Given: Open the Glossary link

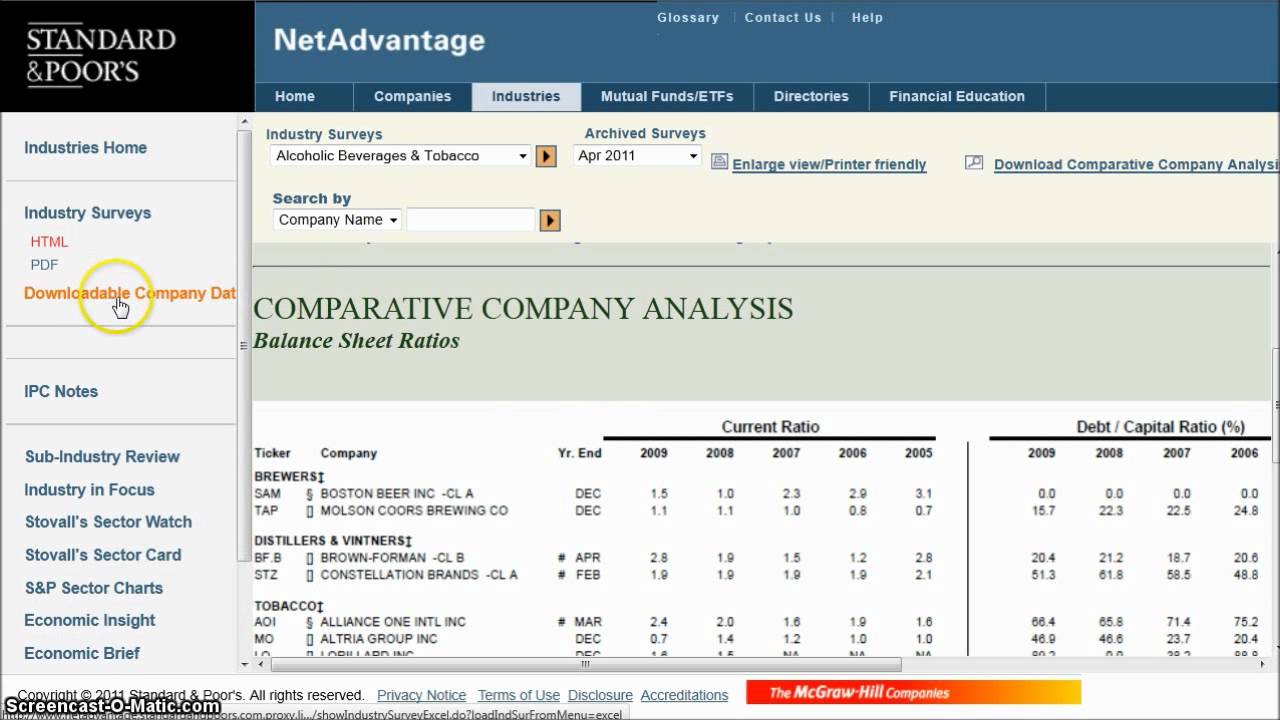Looking at the screenshot, I should (x=688, y=17).
